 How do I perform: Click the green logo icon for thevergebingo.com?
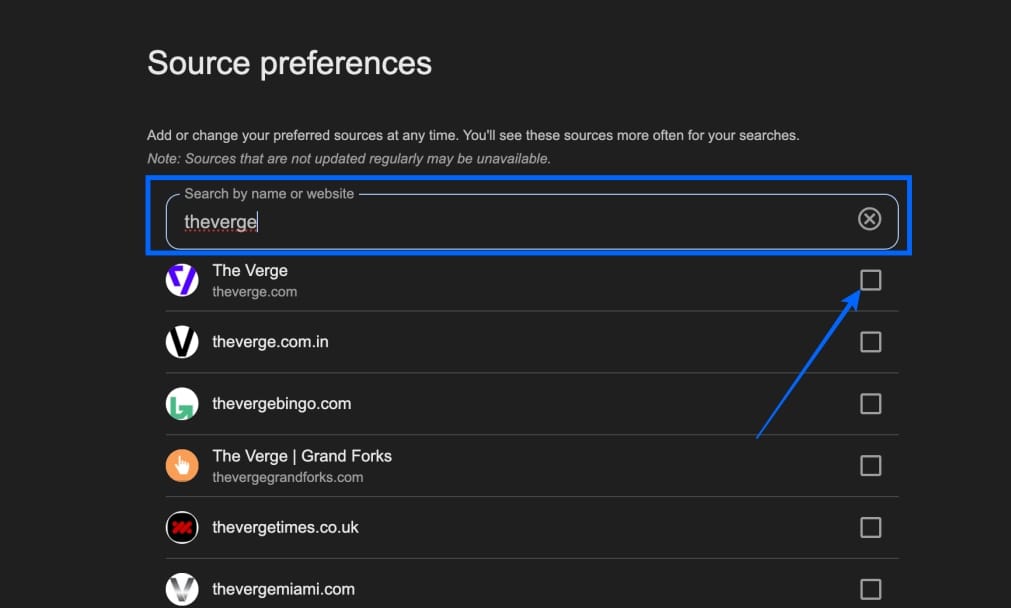182,404
